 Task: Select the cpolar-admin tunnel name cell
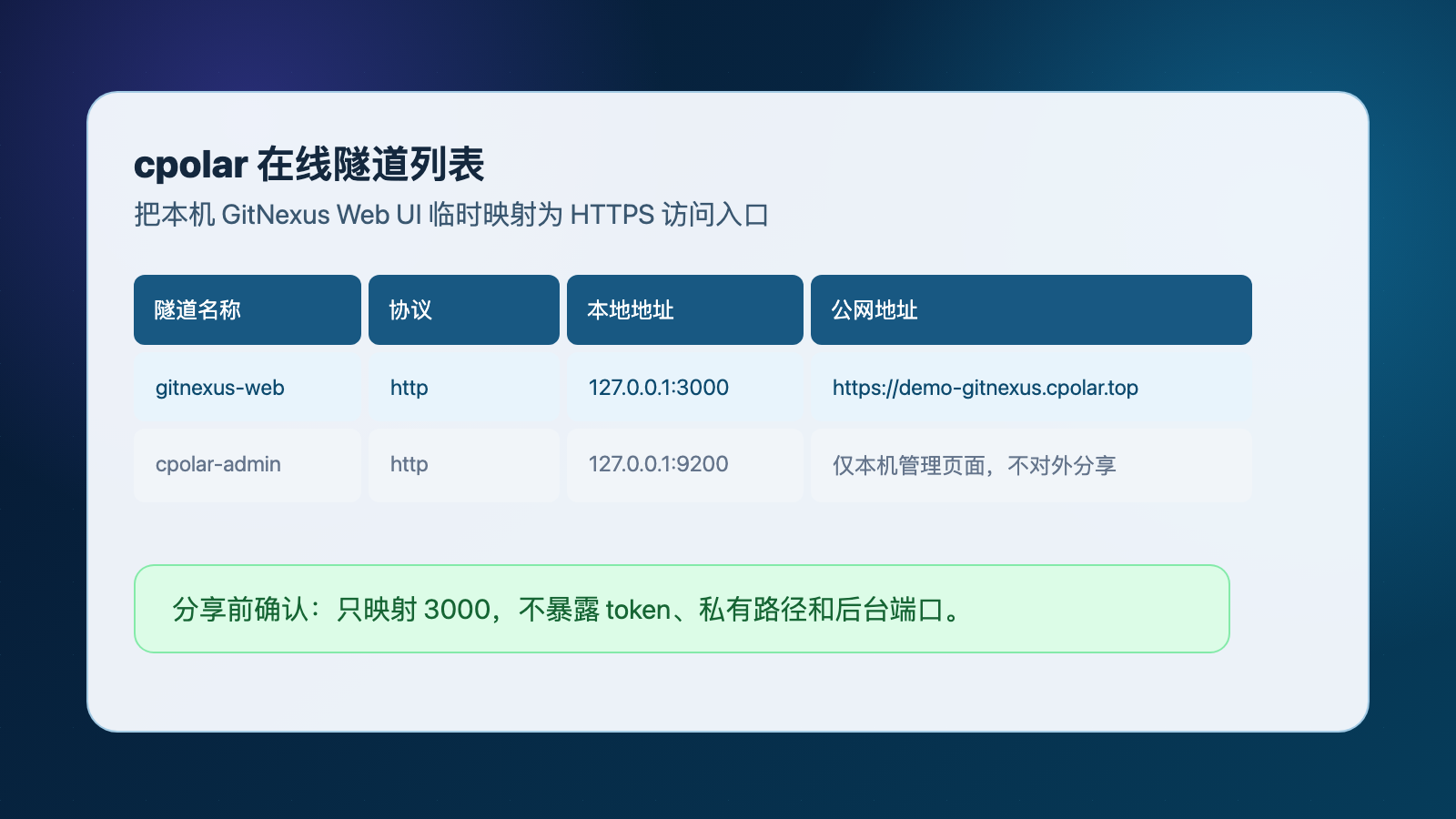point(248,465)
